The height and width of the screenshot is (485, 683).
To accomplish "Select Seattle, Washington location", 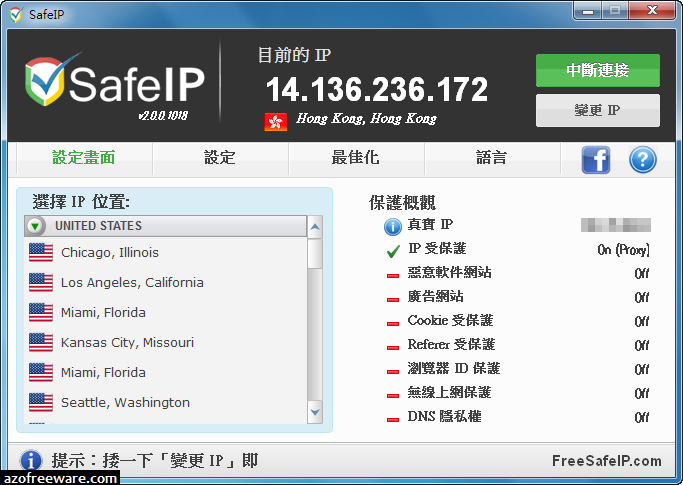I will pyautogui.click(x=166, y=402).
